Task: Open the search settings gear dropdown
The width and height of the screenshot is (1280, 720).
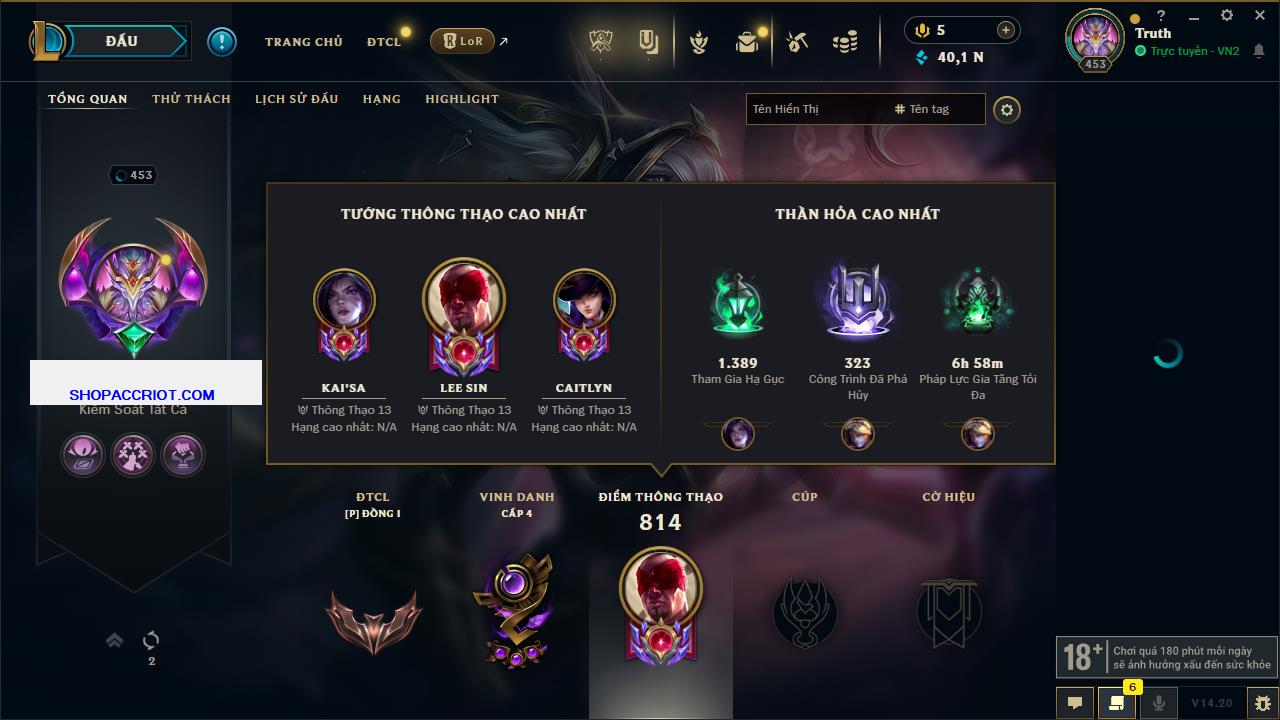Action: [x=1007, y=110]
